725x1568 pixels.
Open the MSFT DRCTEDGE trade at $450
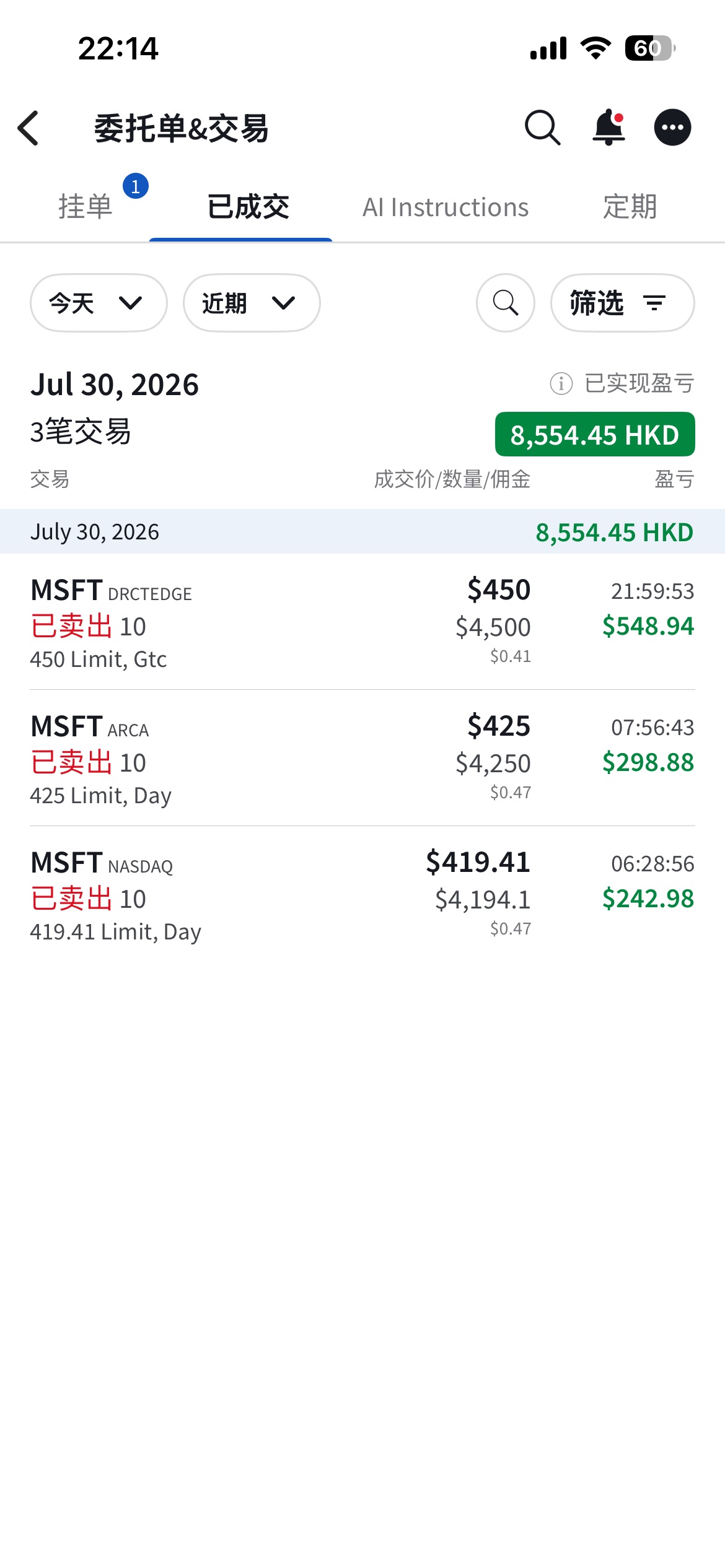362,622
